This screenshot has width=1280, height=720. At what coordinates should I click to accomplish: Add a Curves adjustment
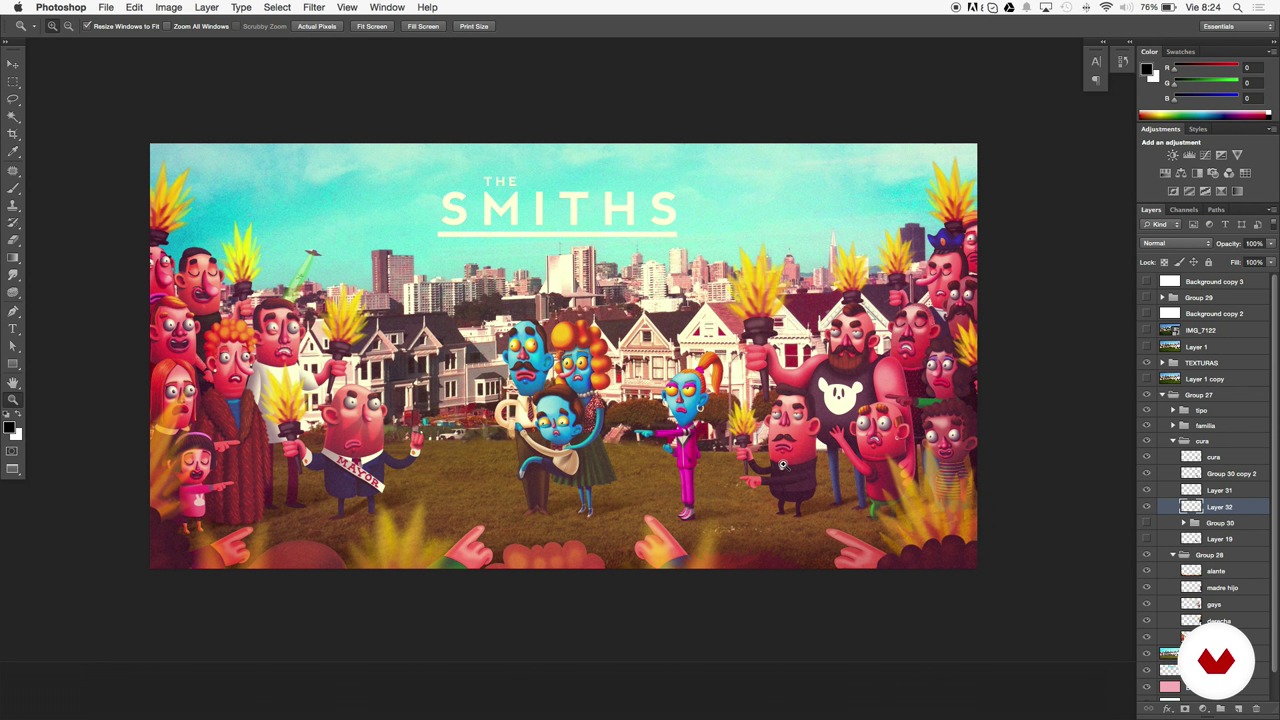[1205, 155]
